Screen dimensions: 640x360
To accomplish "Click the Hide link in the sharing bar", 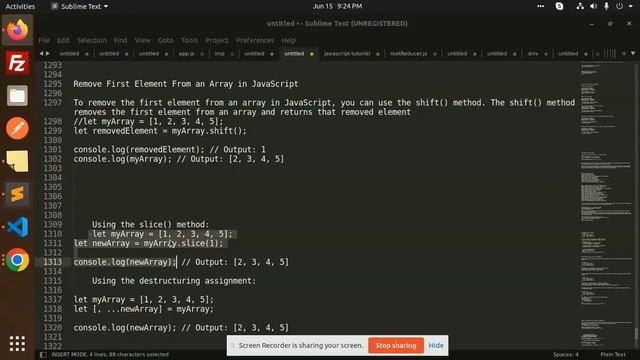I will pos(436,345).
